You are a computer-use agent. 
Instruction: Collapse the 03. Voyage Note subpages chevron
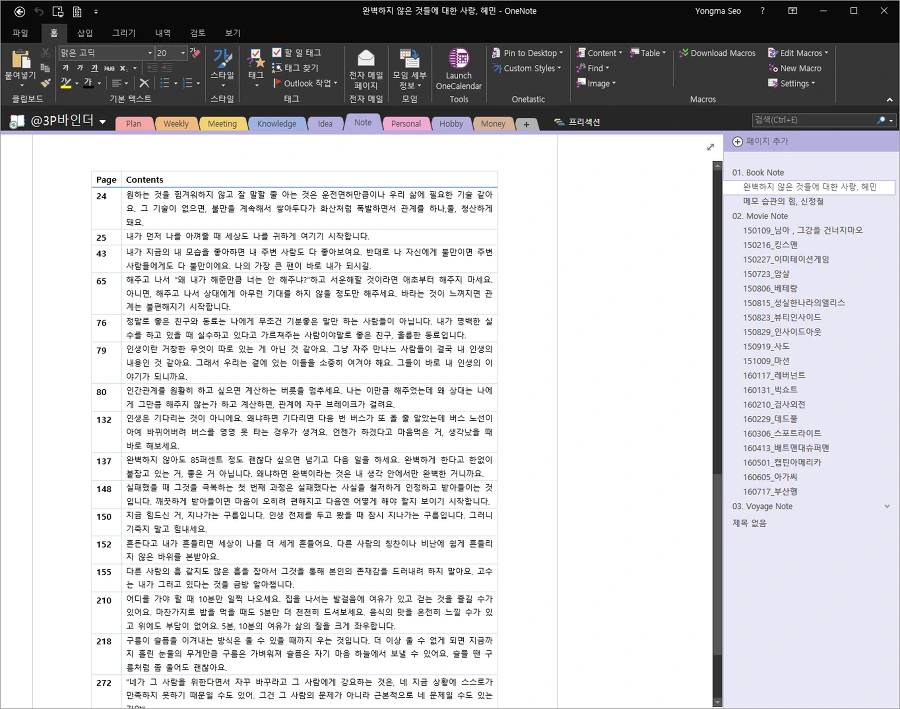click(887, 506)
